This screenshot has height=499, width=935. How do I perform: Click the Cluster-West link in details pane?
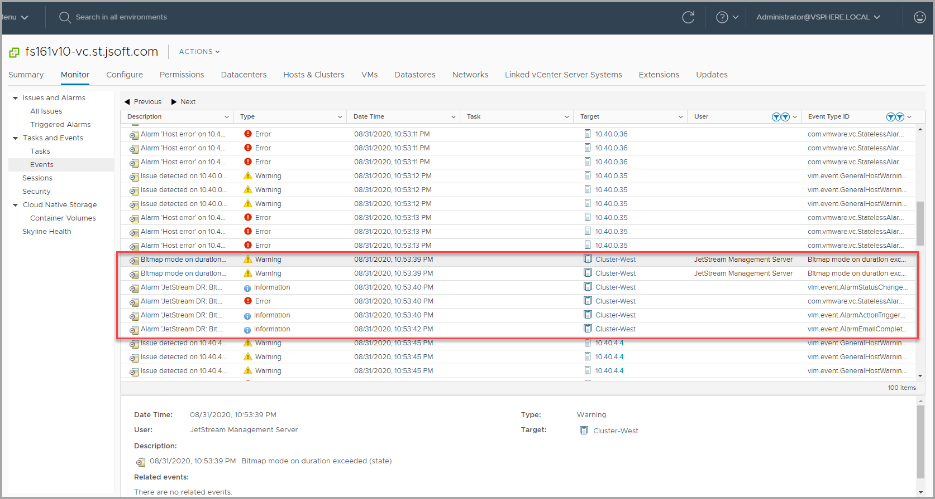pos(616,430)
